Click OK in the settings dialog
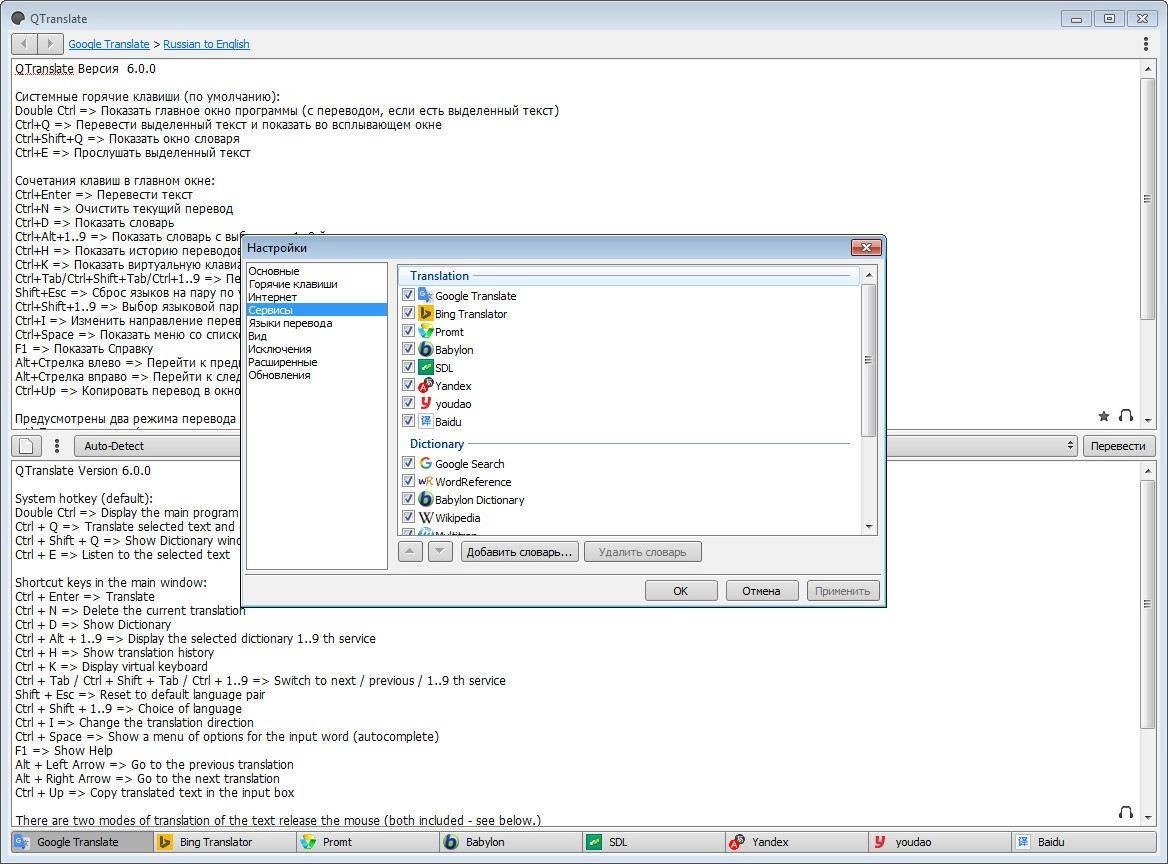 (681, 591)
